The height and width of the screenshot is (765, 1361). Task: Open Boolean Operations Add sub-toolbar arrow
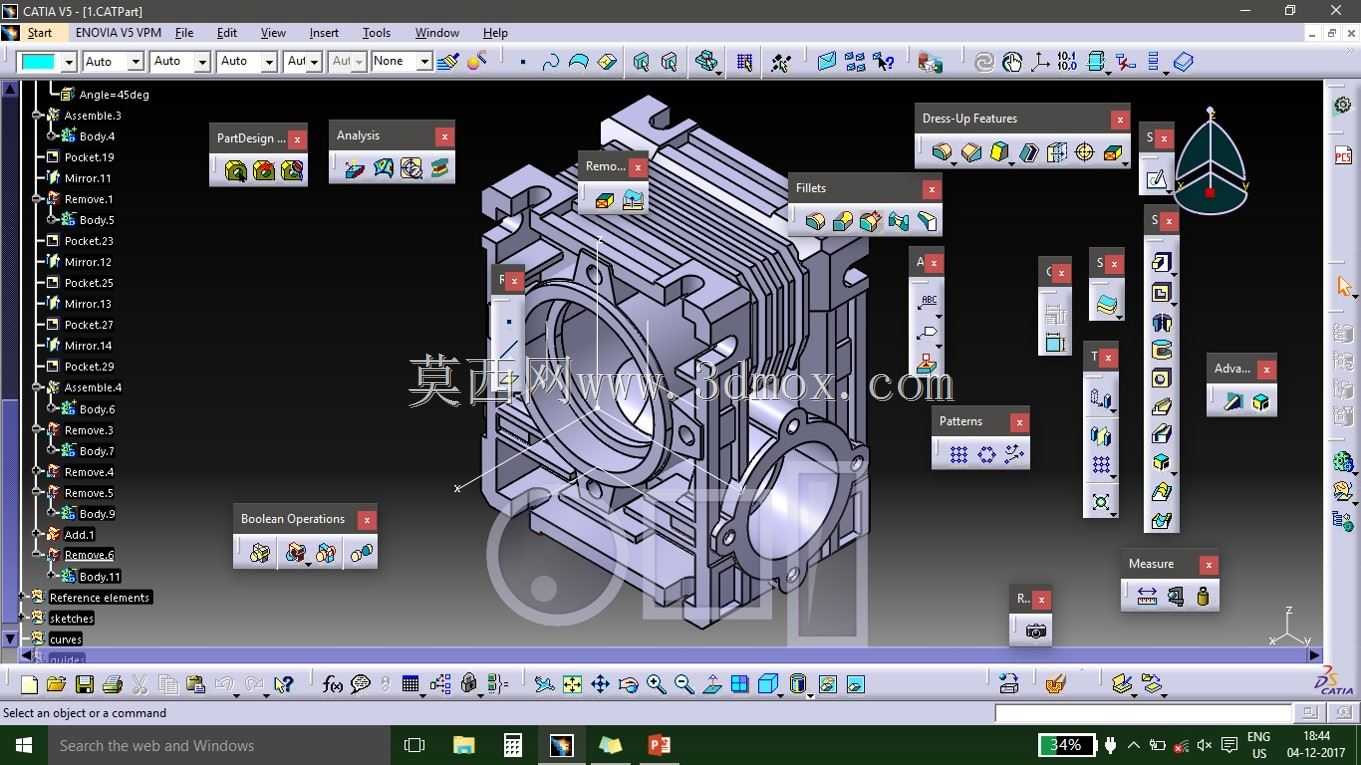pos(309,563)
